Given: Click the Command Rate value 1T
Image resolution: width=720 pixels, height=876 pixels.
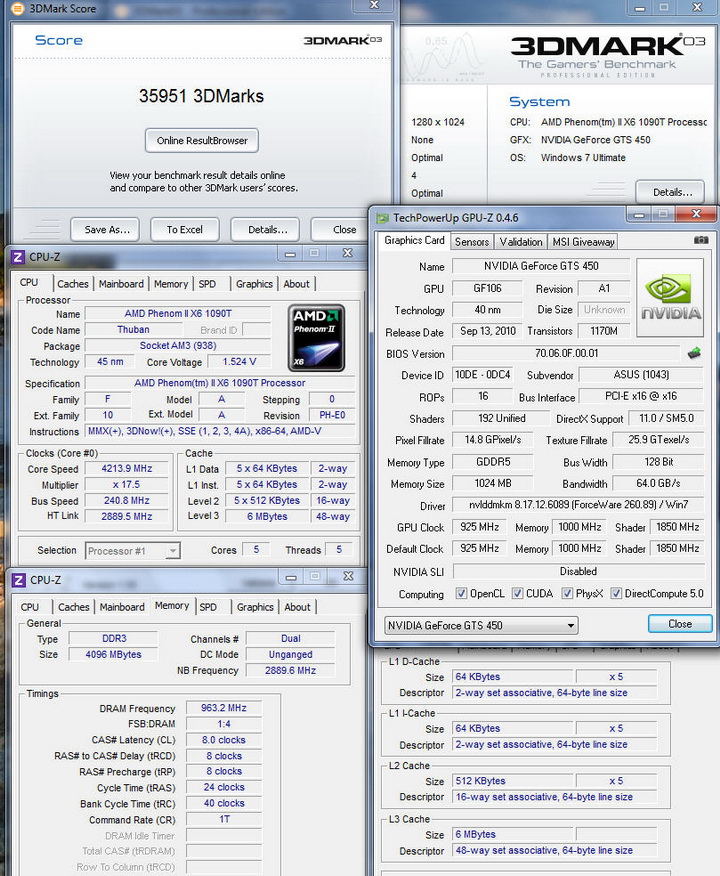Looking at the screenshot, I should click(223, 819).
